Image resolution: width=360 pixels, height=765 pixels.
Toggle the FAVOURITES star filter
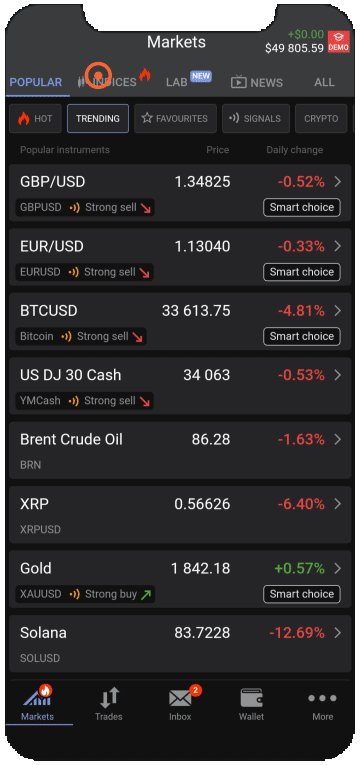(x=175, y=119)
